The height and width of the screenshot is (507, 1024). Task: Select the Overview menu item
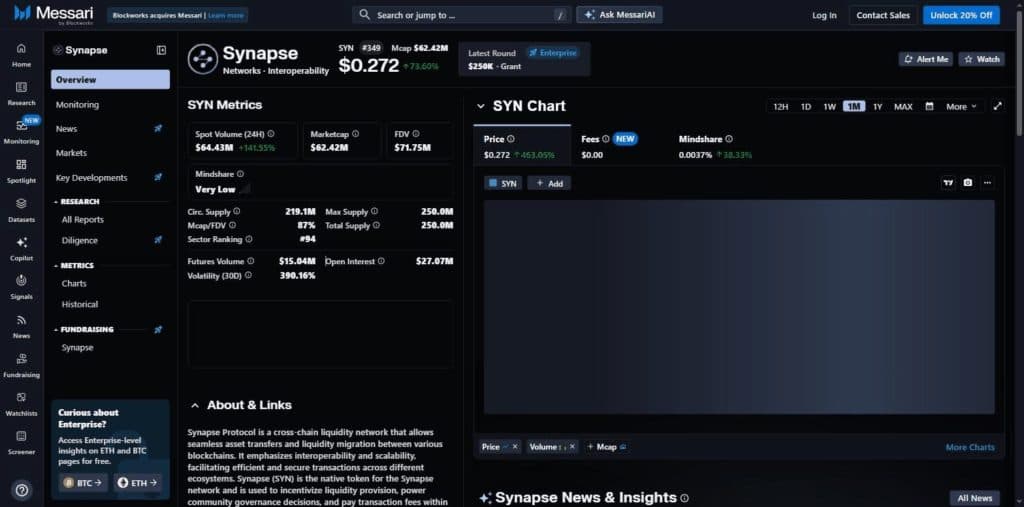tap(110, 80)
